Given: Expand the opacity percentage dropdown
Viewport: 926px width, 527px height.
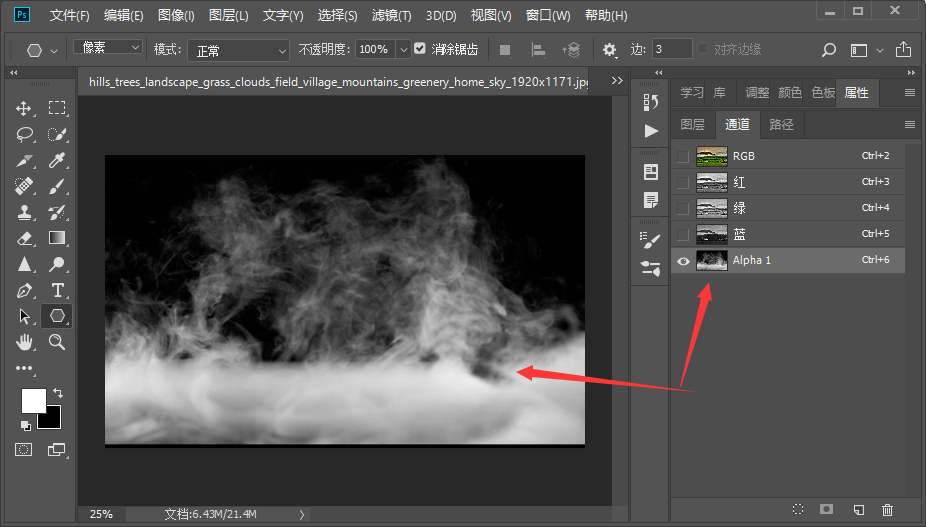Looking at the screenshot, I should click(x=404, y=50).
